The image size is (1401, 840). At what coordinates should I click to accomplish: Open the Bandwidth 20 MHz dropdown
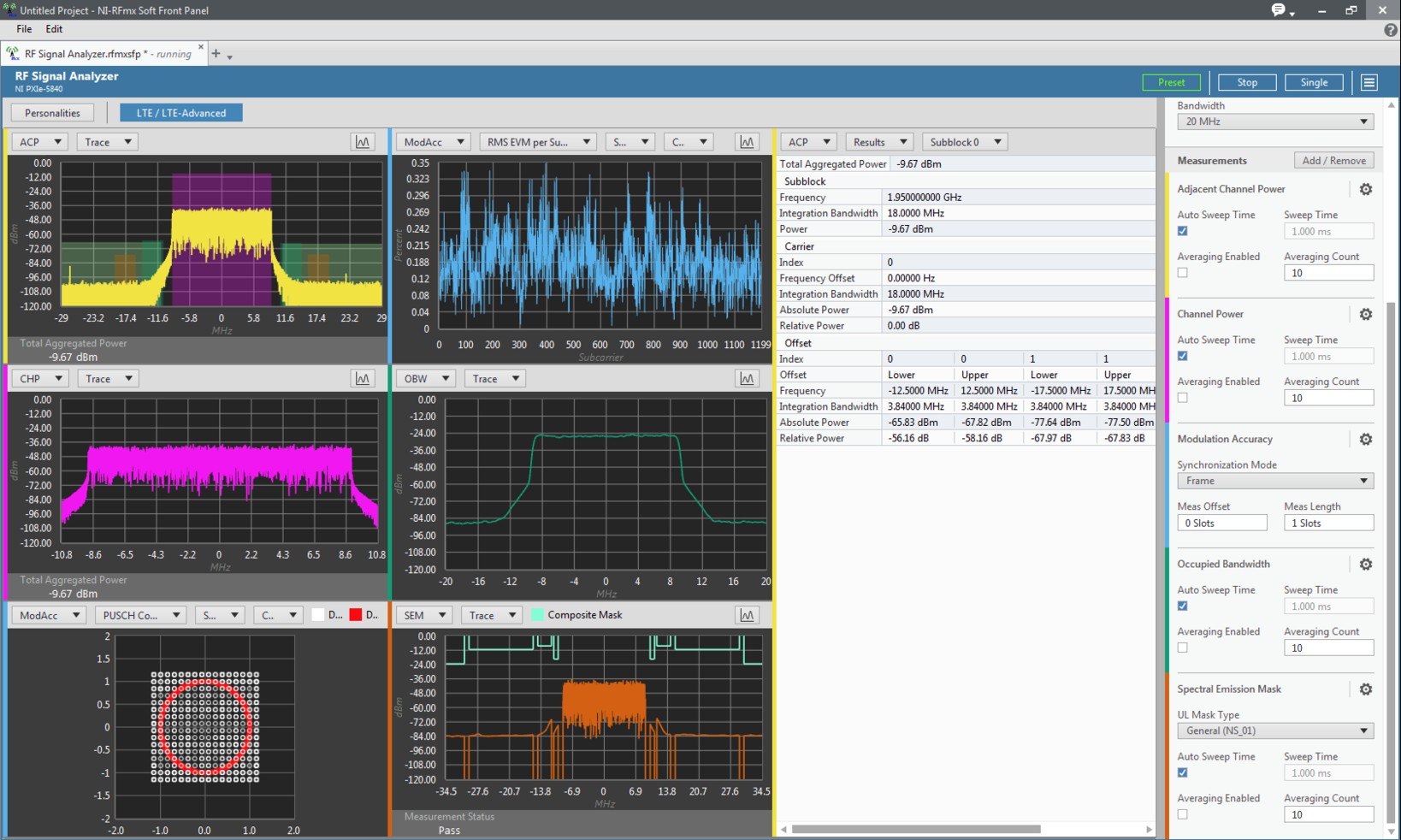[1275, 121]
